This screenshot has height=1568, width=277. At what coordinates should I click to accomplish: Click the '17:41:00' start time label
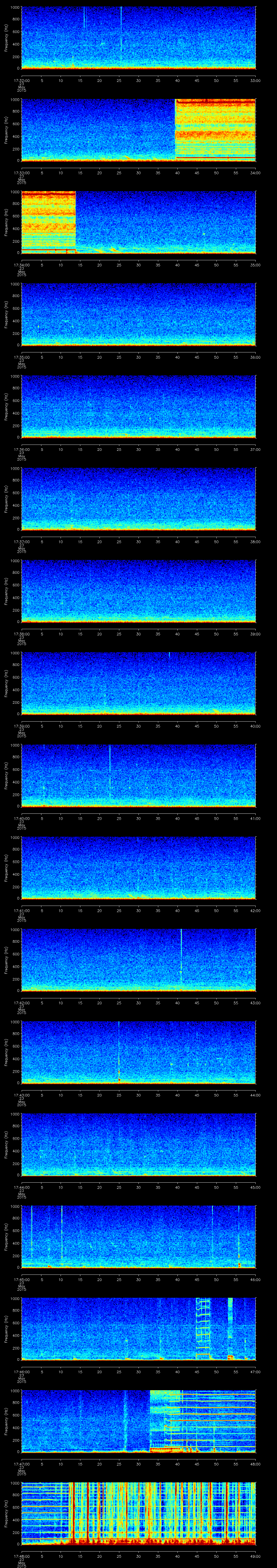pyautogui.click(x=21, y=910)
